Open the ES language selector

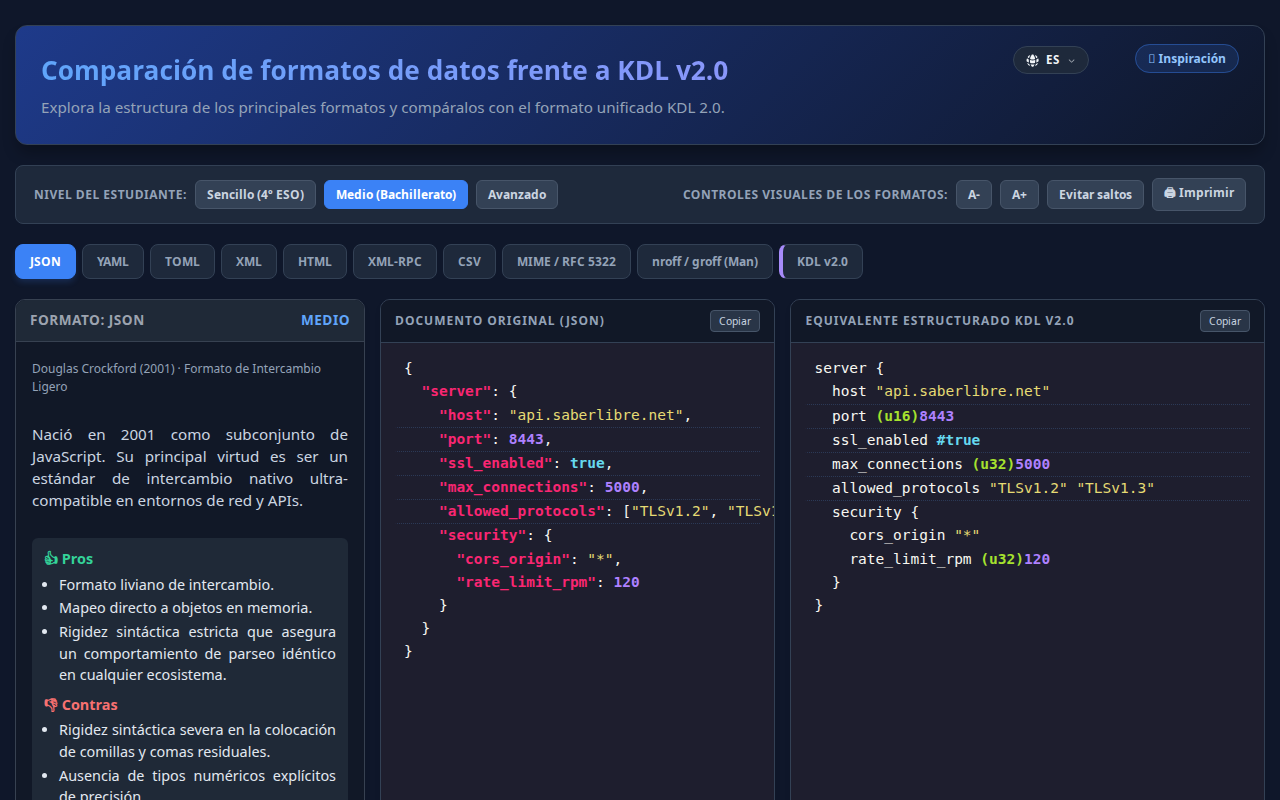1051,60
